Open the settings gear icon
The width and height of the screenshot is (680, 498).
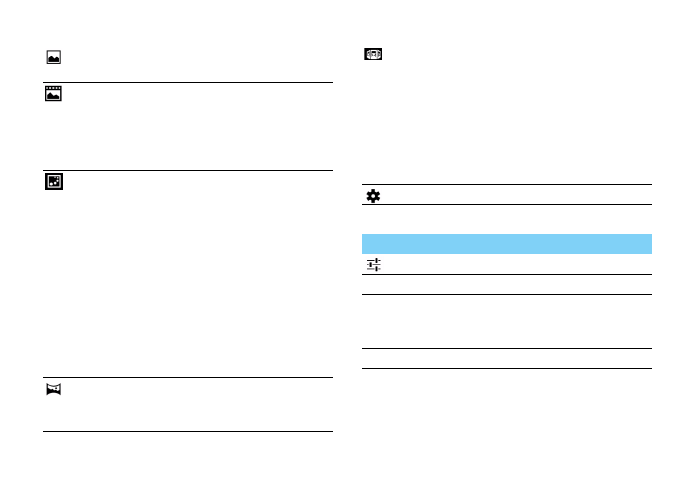click(x=373, y=196)
